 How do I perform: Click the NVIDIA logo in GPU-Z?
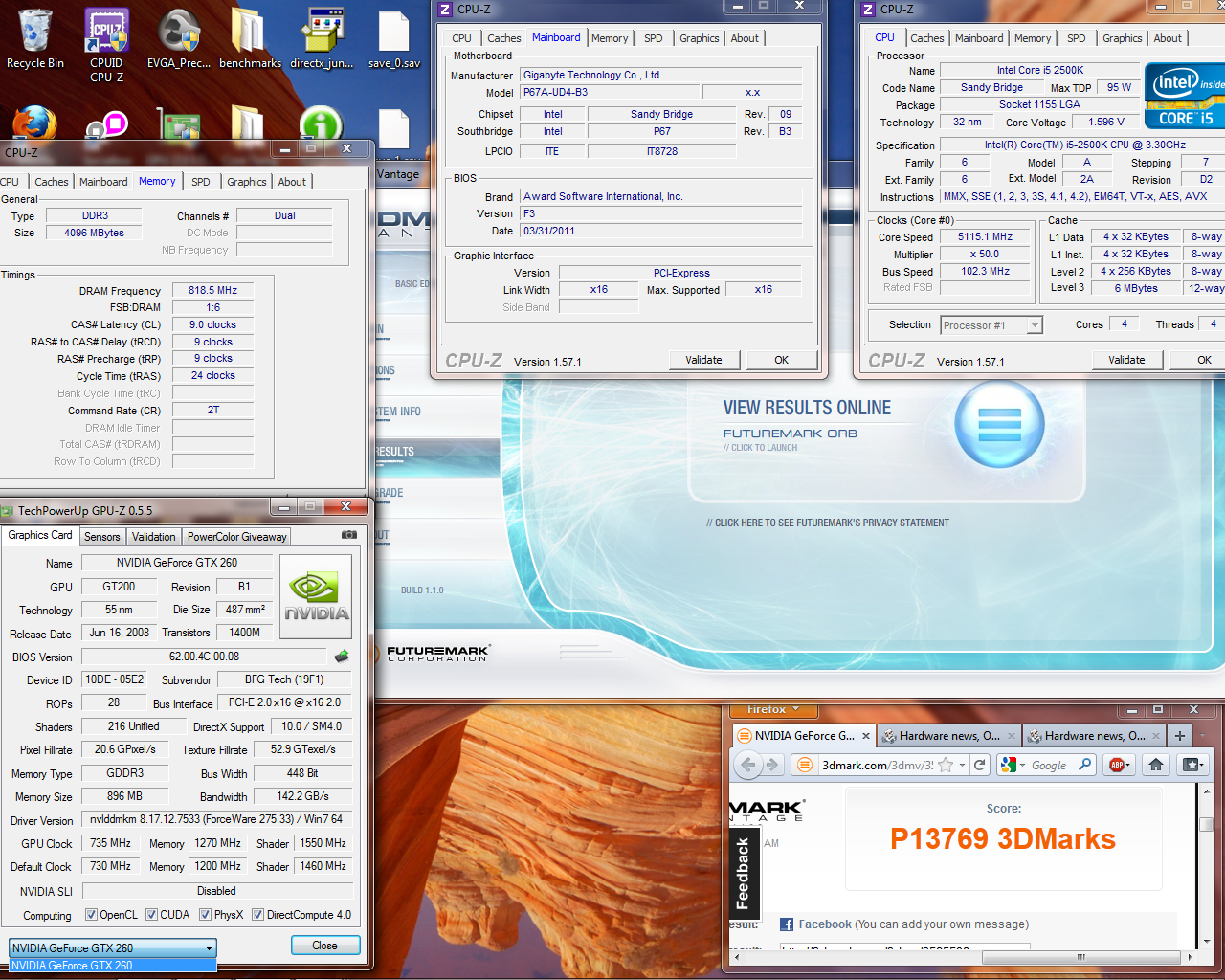coord(316,596)
